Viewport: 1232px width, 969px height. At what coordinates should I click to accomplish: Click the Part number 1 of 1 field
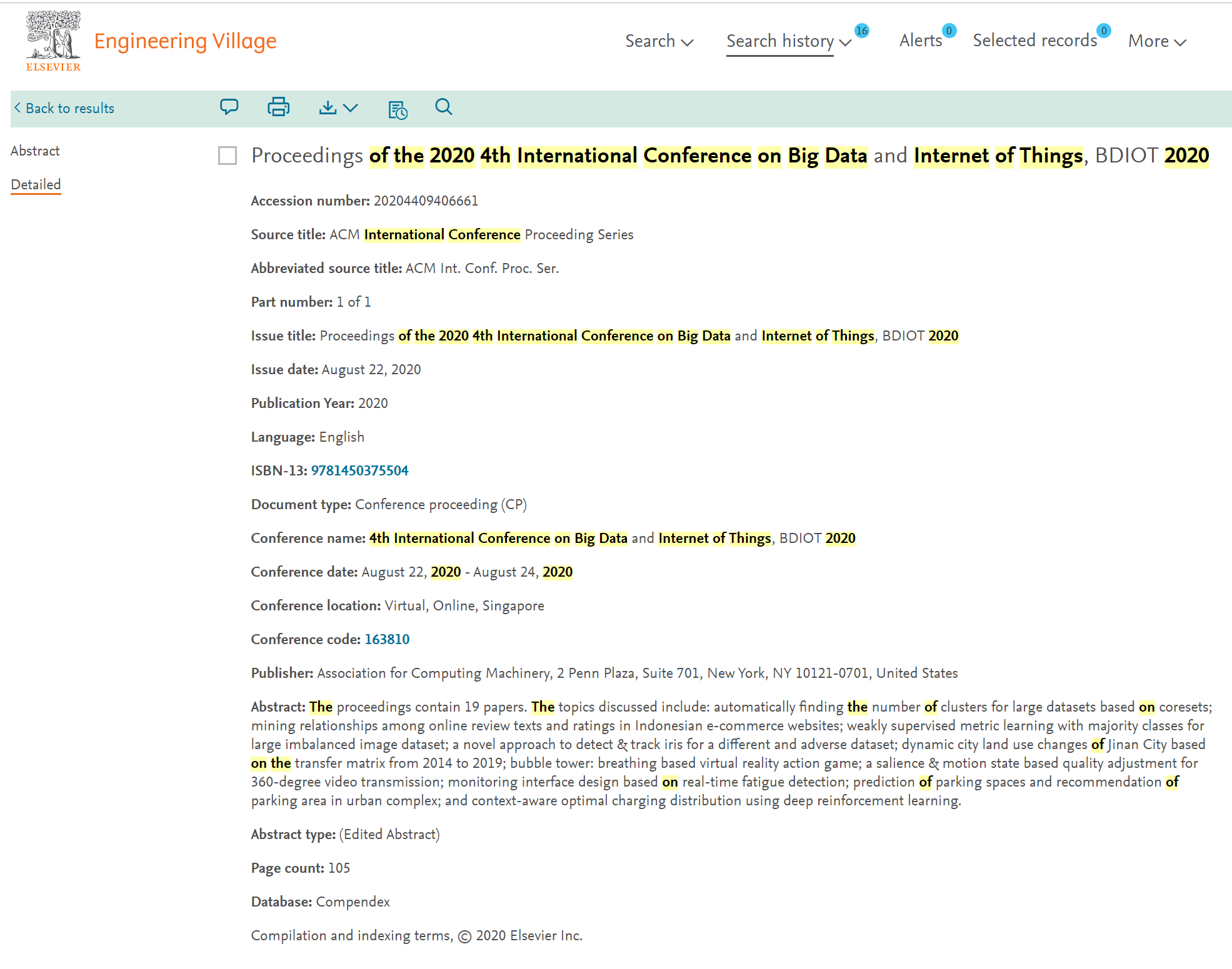pos(311,302)
